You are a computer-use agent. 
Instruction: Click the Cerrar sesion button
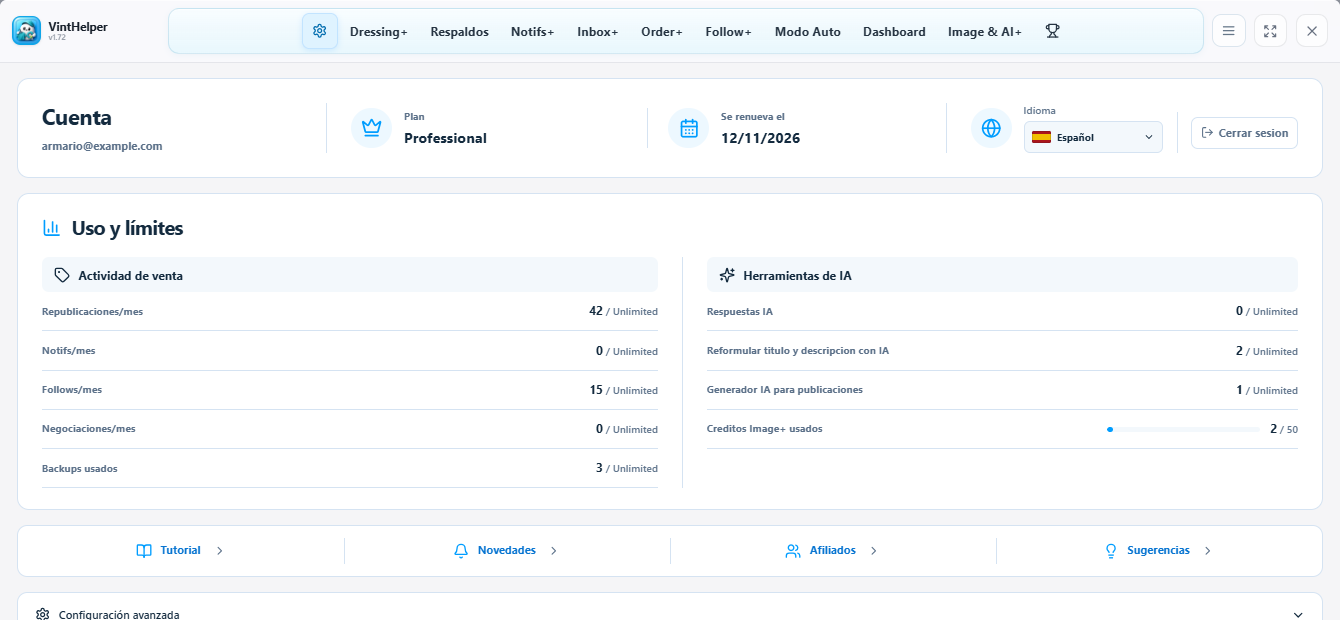tap(1244, 133)
